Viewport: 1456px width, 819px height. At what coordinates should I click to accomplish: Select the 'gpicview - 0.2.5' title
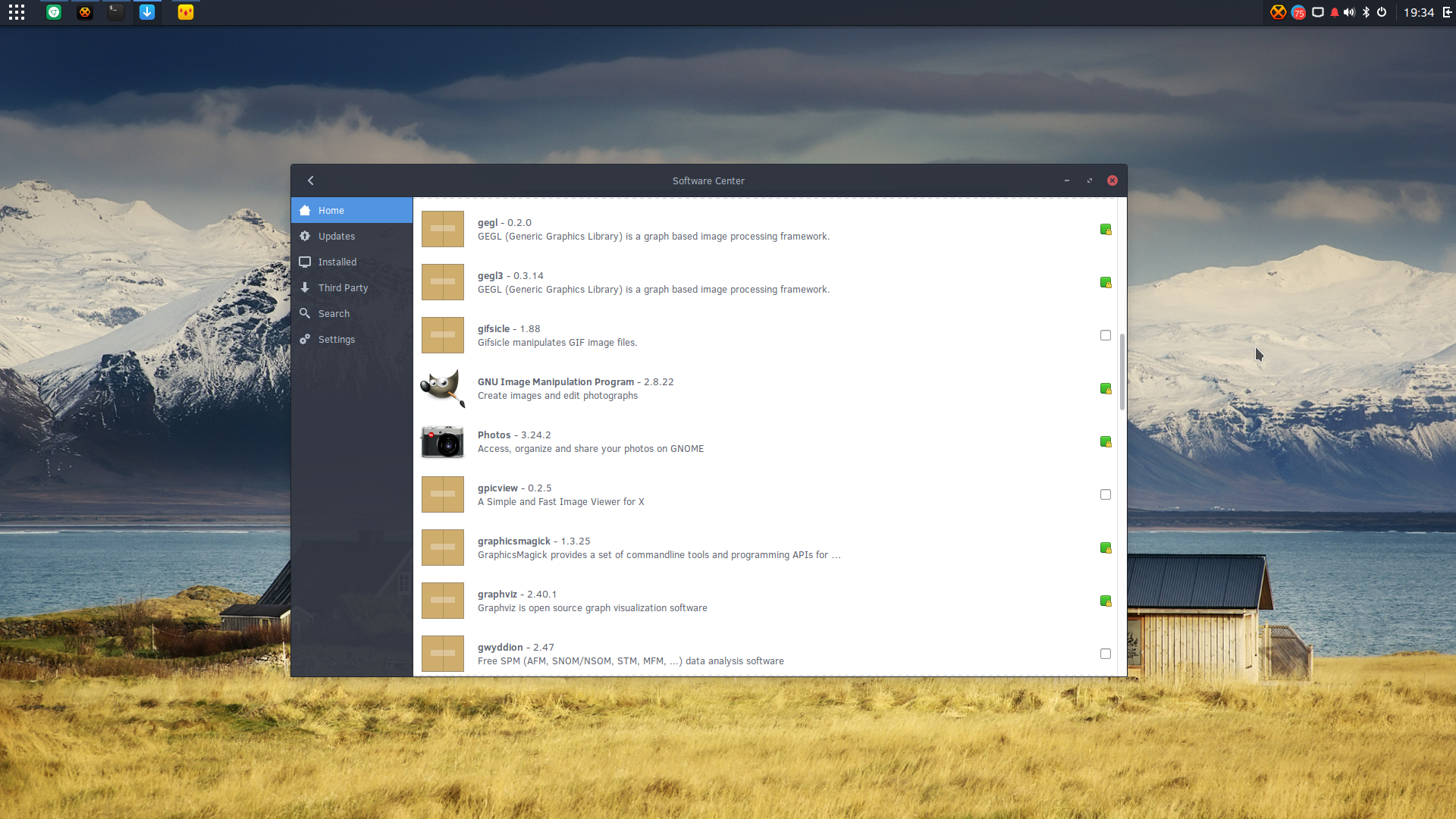515,488
